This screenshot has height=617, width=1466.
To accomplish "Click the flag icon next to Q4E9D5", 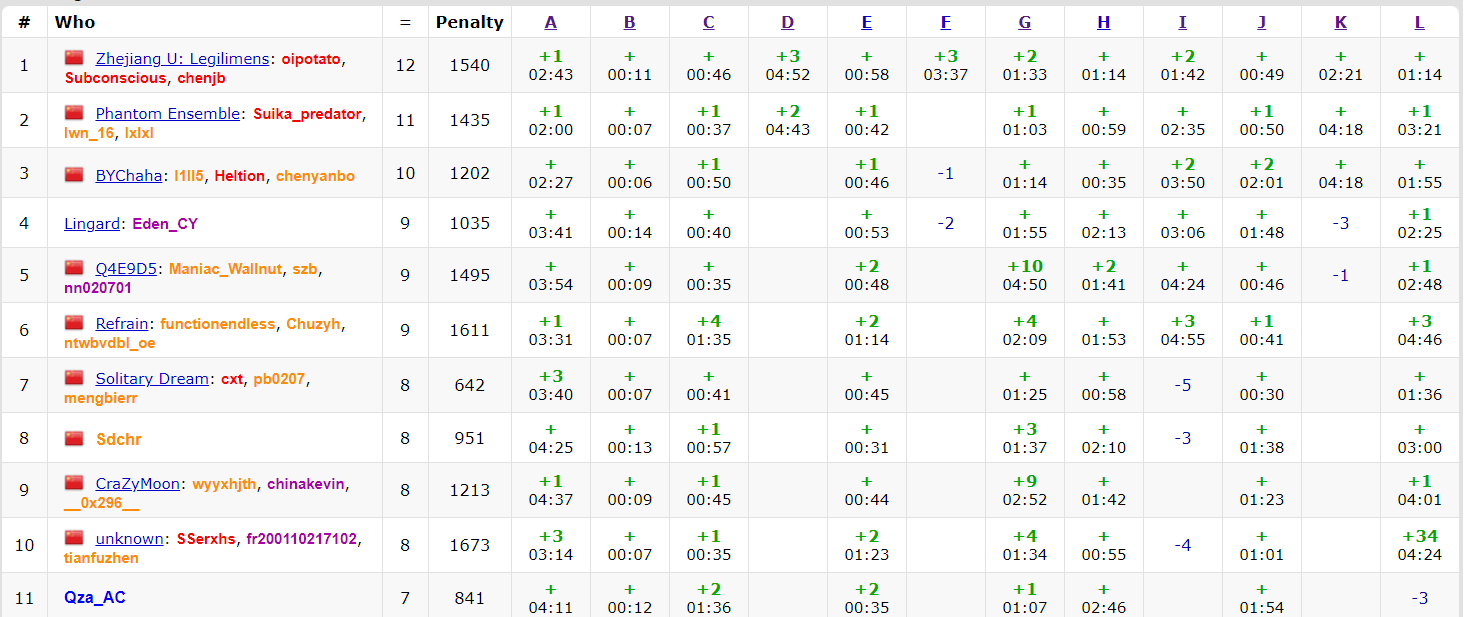I will point(74,268).
